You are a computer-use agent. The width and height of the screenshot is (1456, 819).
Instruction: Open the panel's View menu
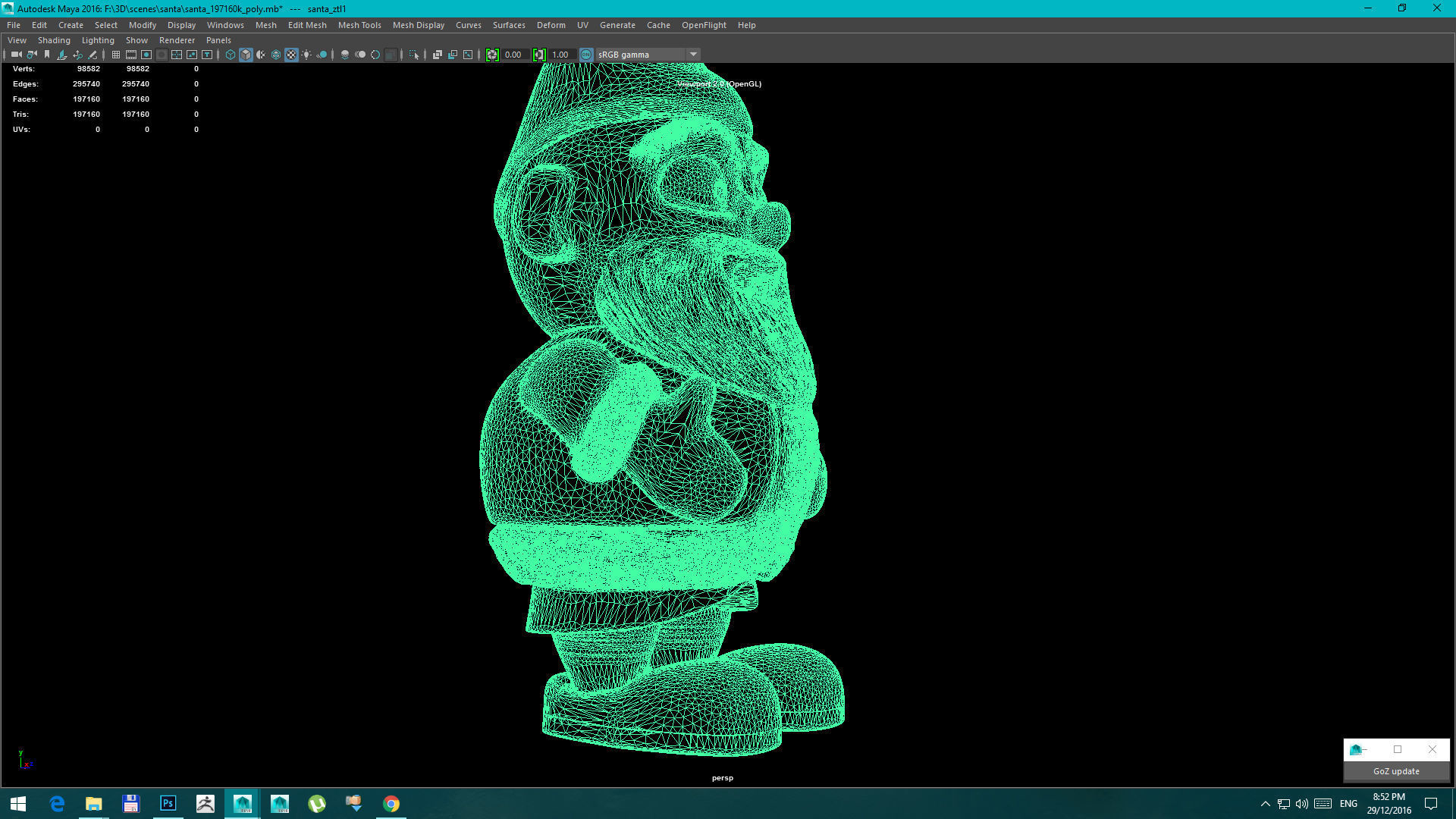click(x=17, y=40)
